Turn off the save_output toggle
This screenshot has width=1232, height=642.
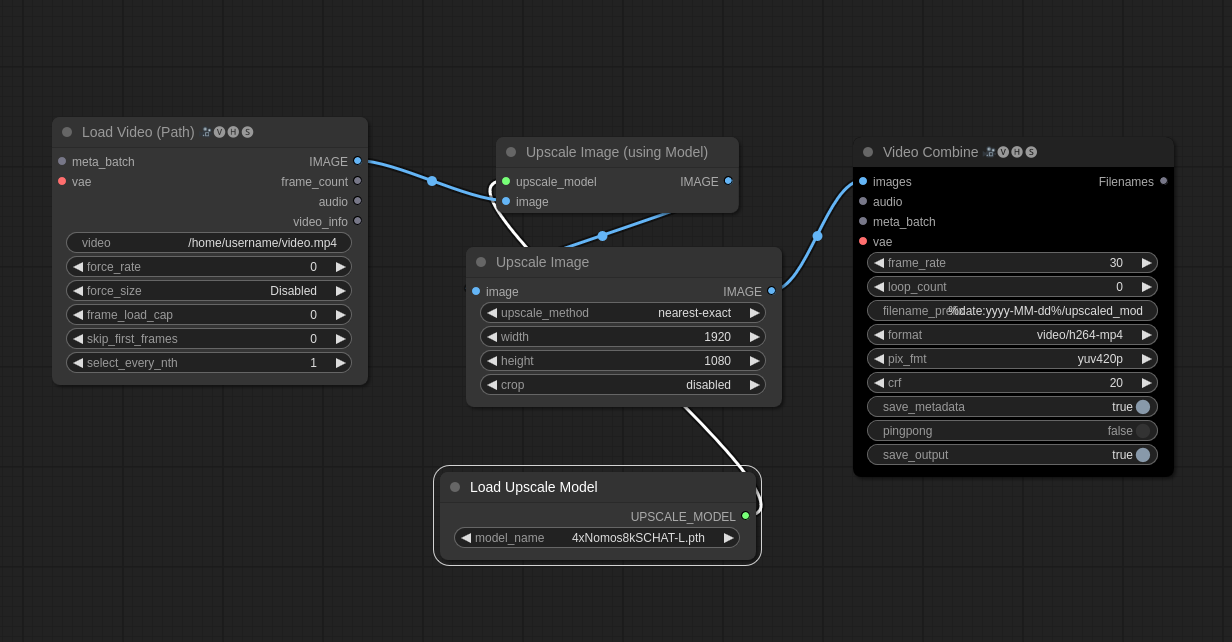1142,455
